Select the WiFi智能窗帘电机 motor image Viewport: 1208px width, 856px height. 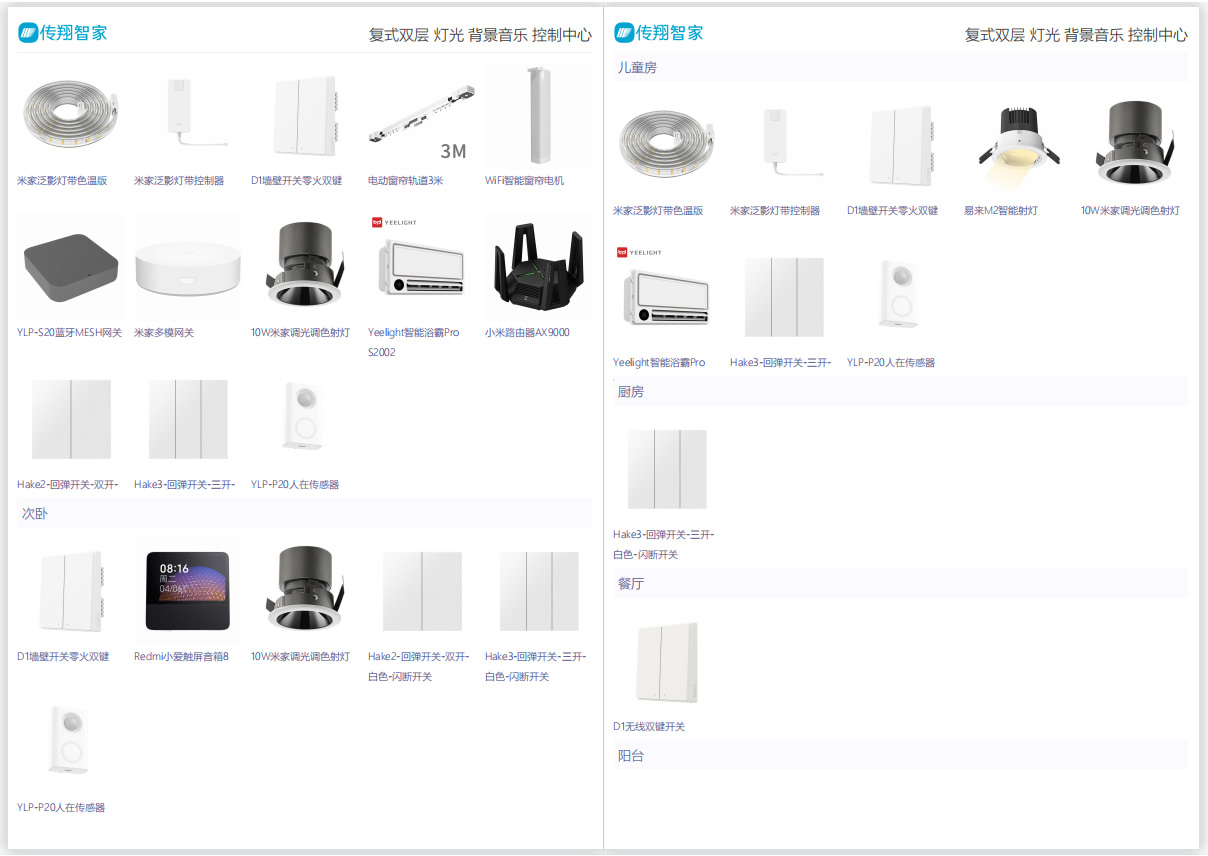click(538, 116)
